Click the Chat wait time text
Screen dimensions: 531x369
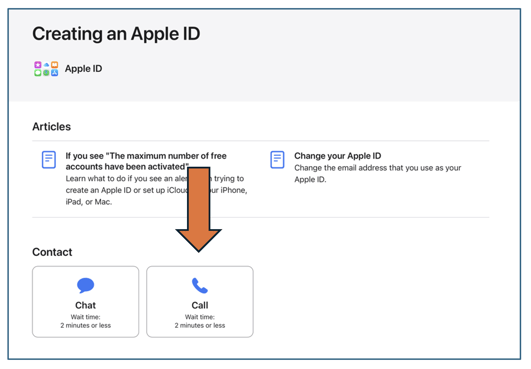(86, 321)
